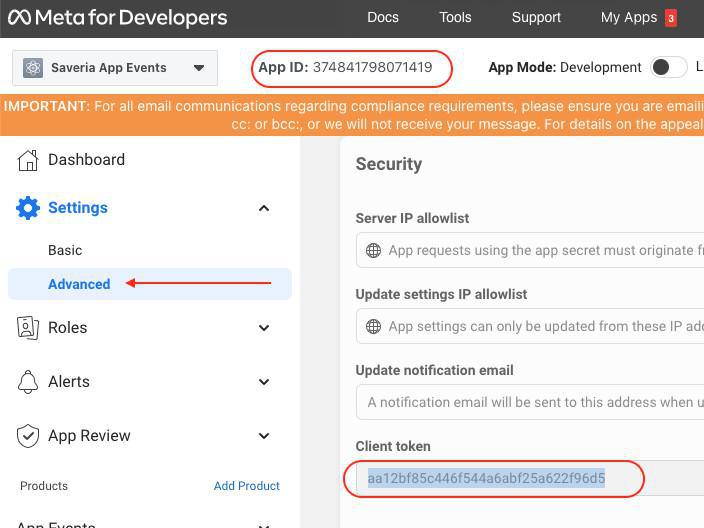704x528 pixels.
Task: Expand the Roles section chevron
Action: click(x=264, y=328)
